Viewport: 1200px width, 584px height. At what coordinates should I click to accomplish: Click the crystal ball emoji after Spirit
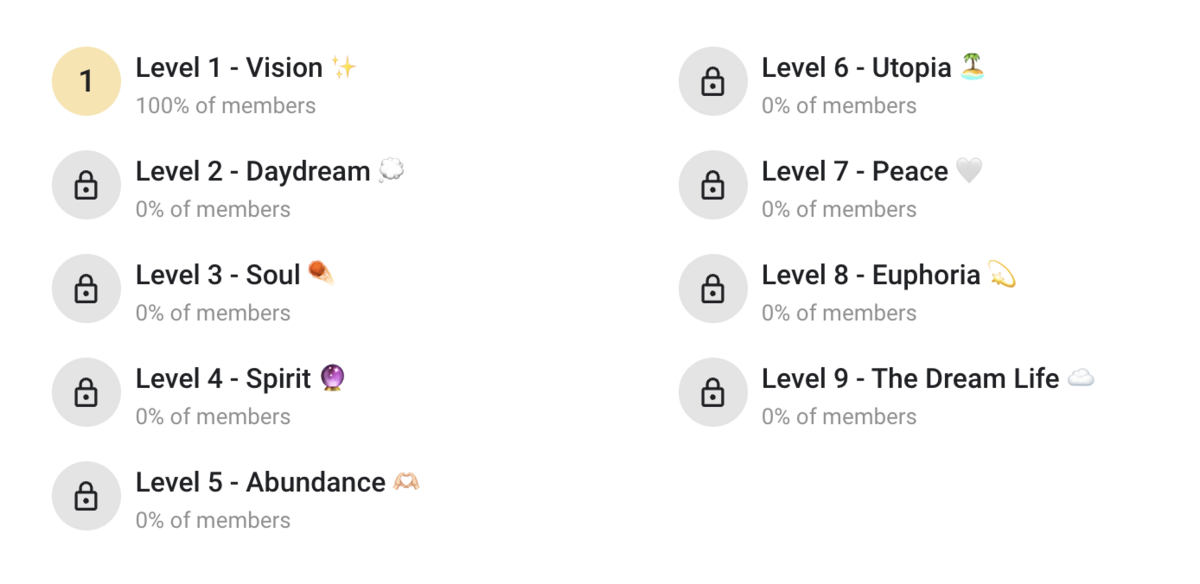[x=333, y=378]
